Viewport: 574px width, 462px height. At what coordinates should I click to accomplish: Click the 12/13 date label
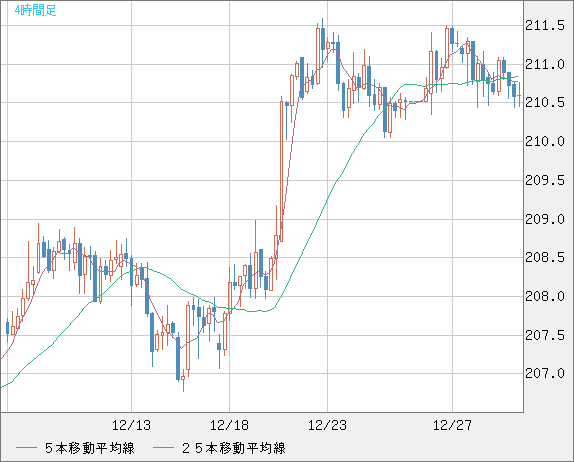click(131, 425)
